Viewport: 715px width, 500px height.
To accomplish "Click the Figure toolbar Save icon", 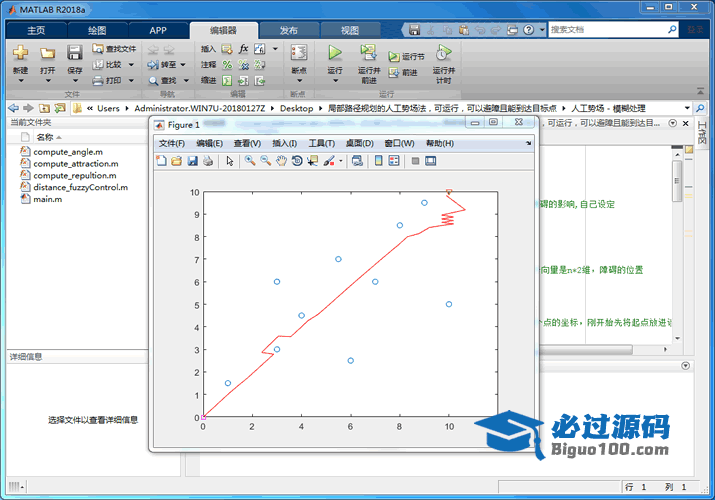I will click(192, 161).
